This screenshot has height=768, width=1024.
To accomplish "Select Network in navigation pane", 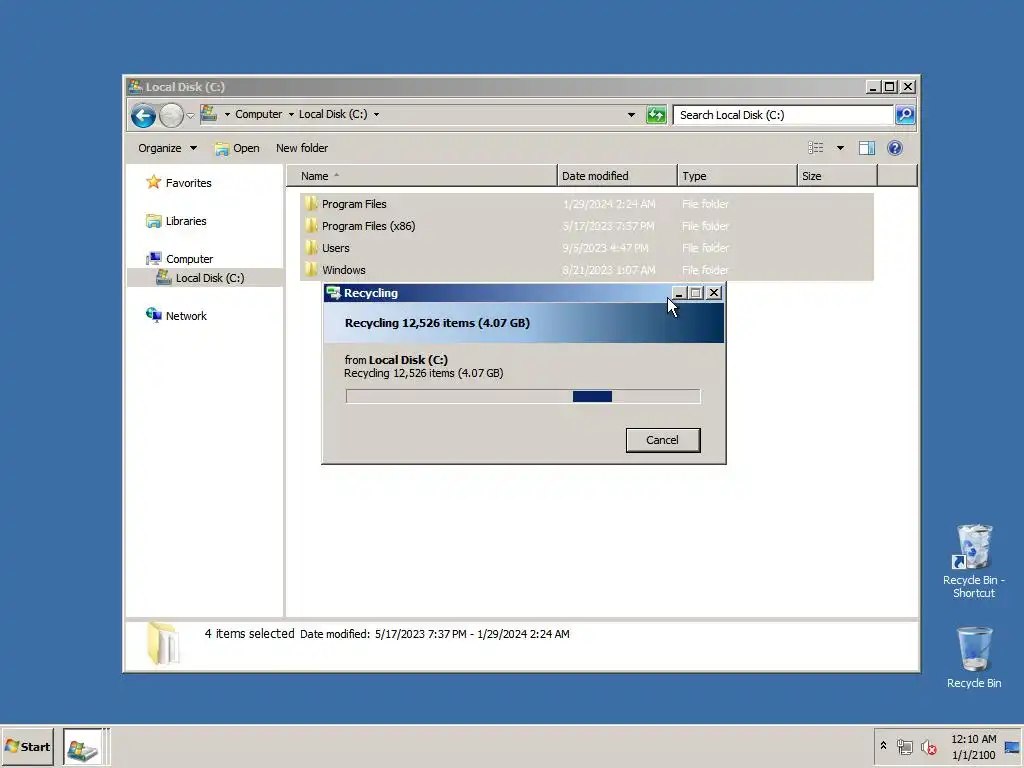I will (186, 316).
